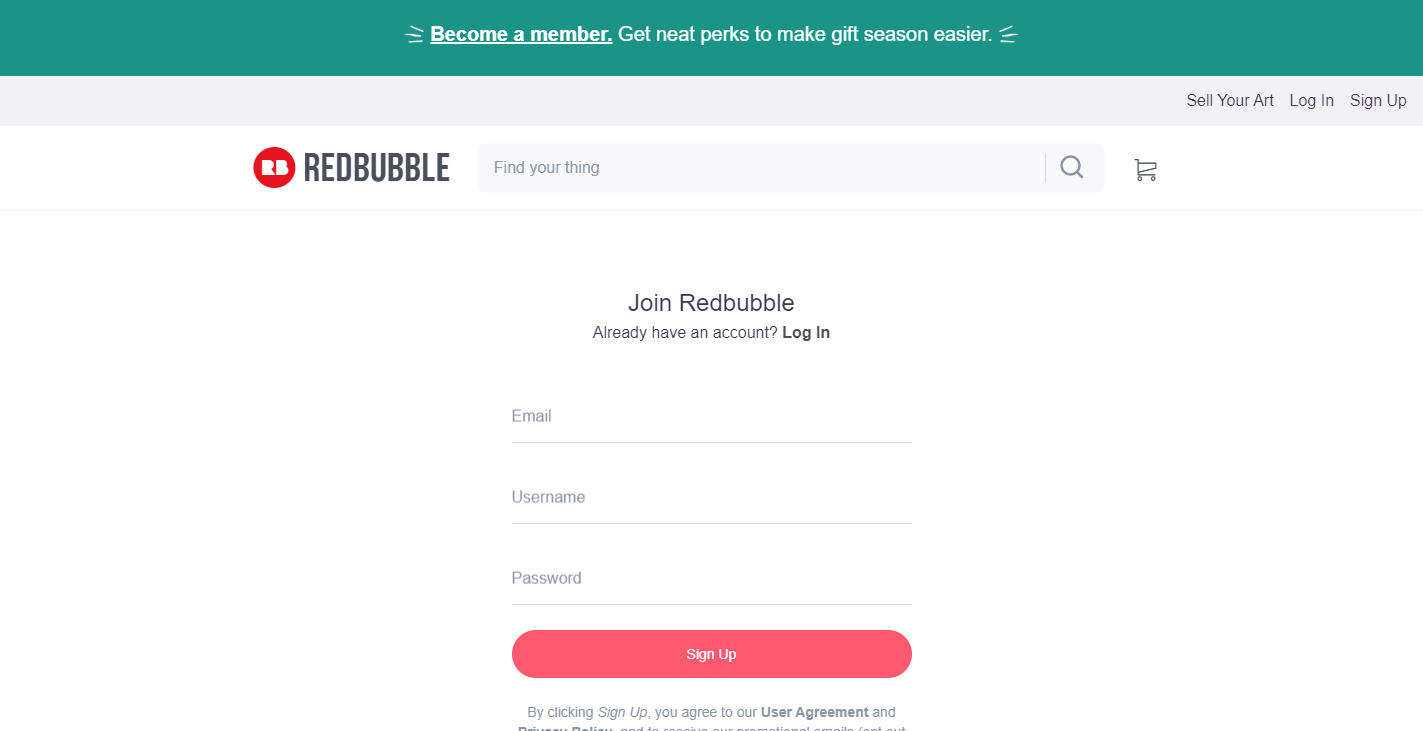Click the Username input field
This screenshot has height=731, width=1423.
[711, 499]
